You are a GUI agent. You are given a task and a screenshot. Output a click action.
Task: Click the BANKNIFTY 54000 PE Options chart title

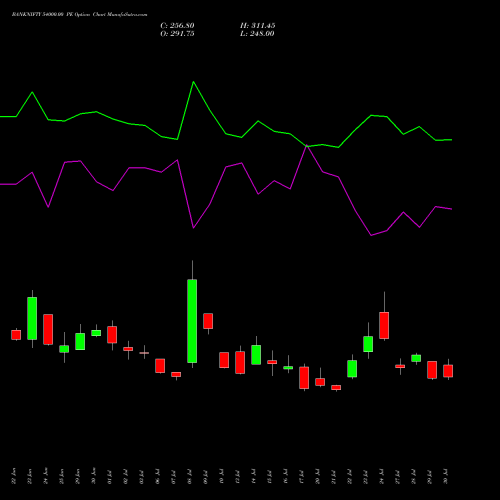tap(79, 15)
